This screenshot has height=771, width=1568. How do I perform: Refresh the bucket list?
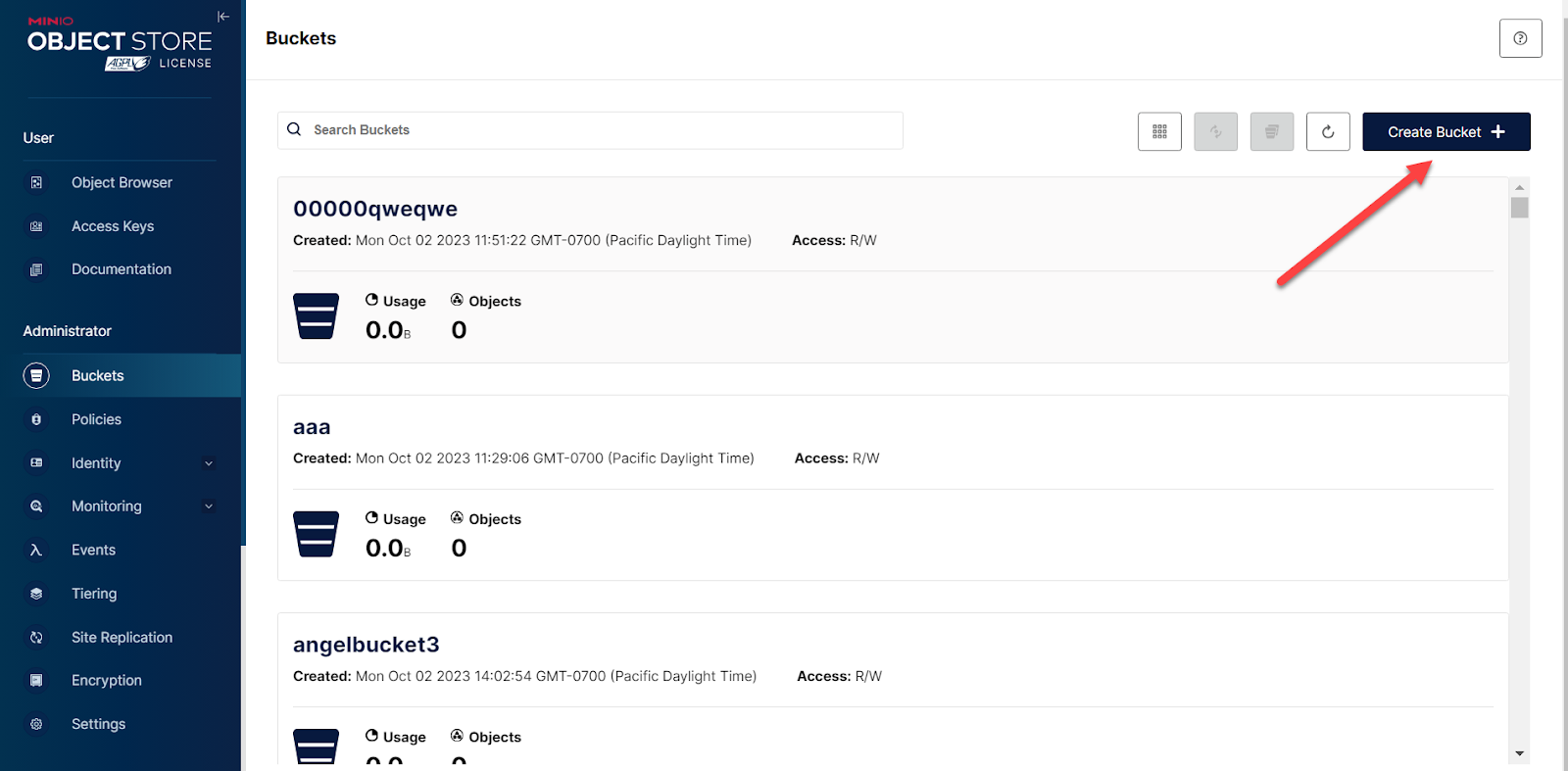pos(1328,131)
